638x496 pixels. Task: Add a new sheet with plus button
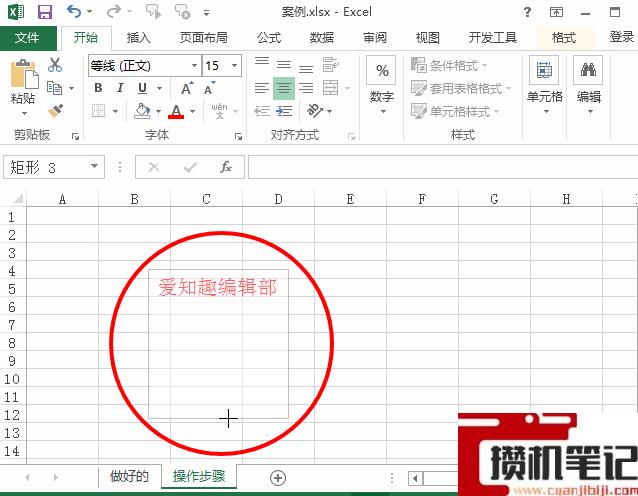click(x=278, y=478)
